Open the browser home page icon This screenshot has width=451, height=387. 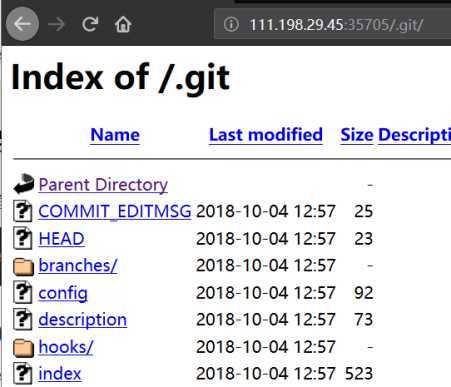[x=123, y=24]
